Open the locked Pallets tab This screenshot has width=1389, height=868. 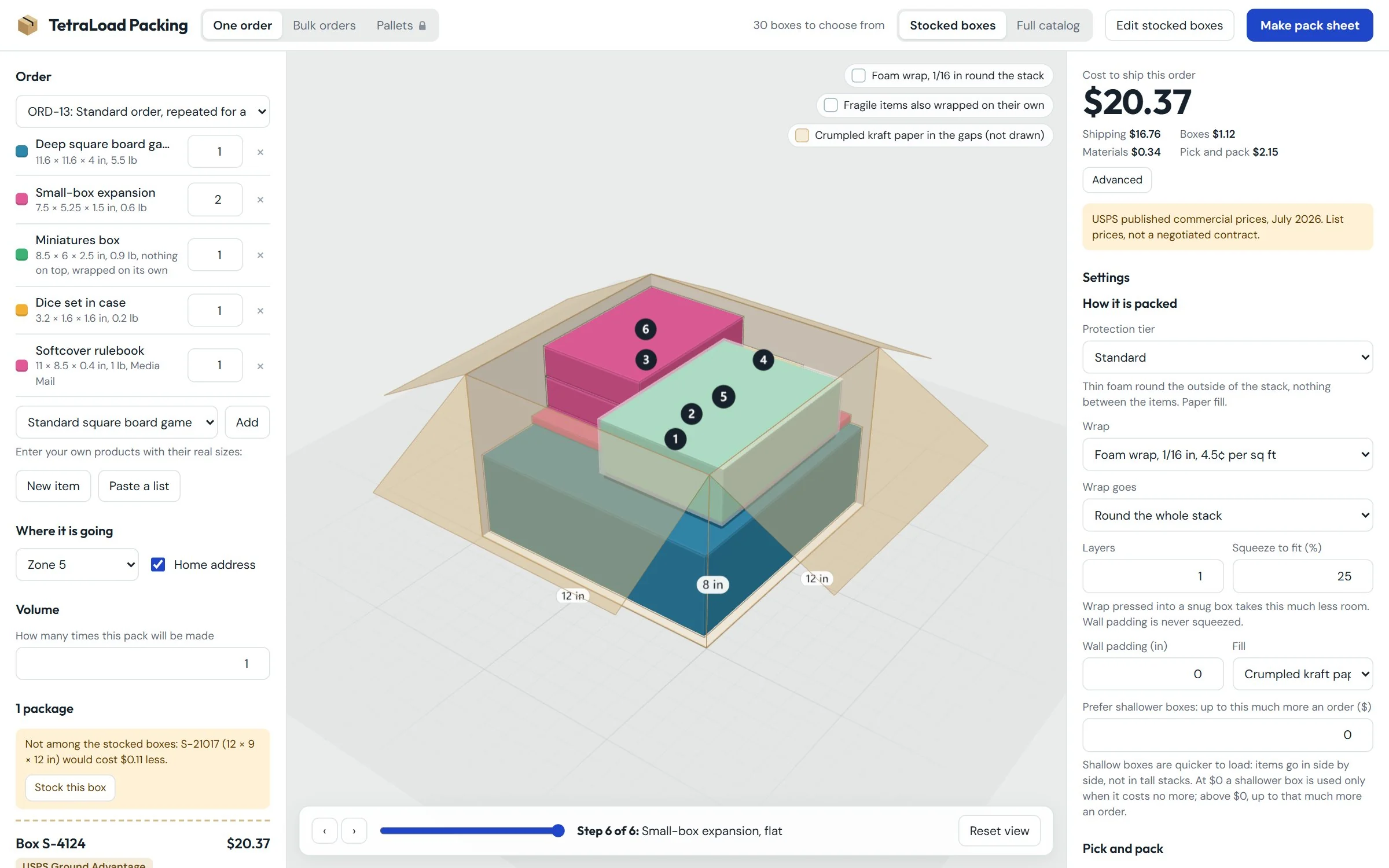[401, 25]
